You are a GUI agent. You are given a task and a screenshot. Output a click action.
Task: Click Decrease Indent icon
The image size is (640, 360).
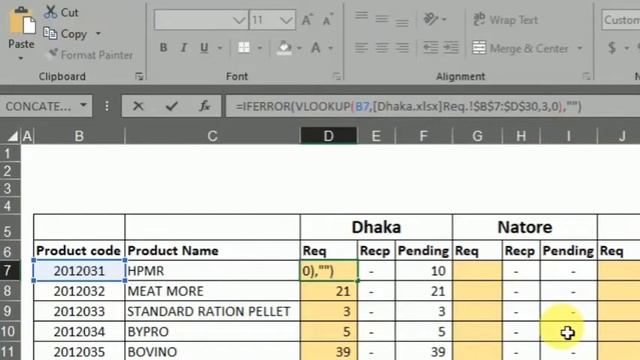point(431,48)
